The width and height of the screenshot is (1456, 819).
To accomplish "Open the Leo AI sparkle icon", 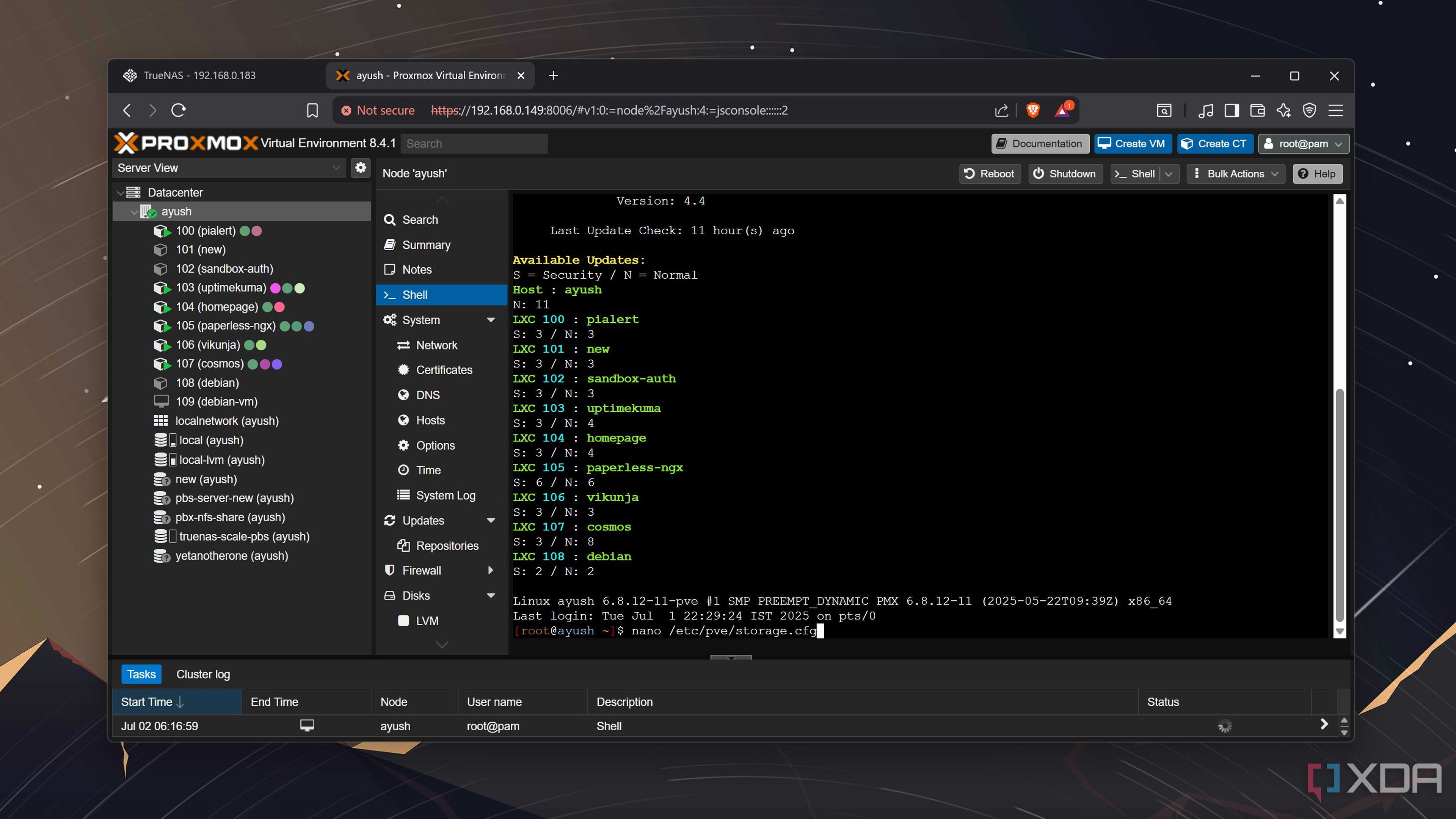I will pos(1283,110).
